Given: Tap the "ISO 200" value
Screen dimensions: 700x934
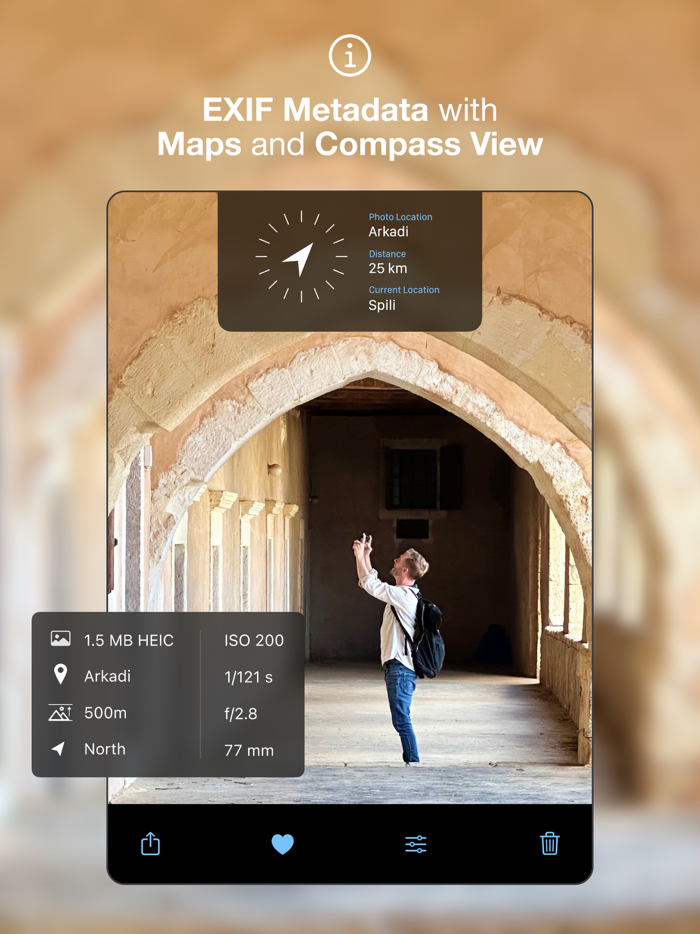Looking at the screenshot, I should [254, 640].
